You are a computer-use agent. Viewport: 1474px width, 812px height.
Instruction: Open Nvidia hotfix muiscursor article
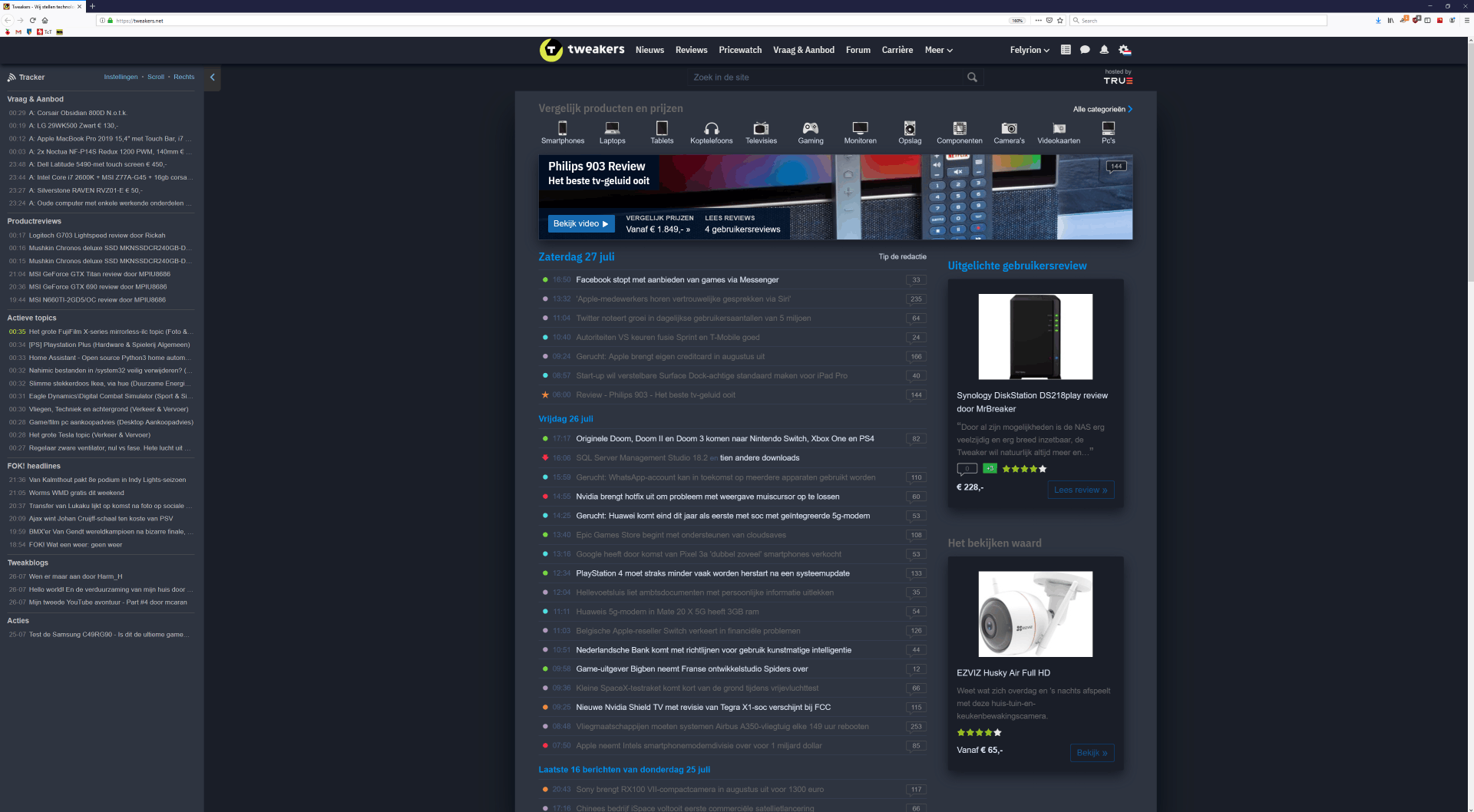point(708,497)
